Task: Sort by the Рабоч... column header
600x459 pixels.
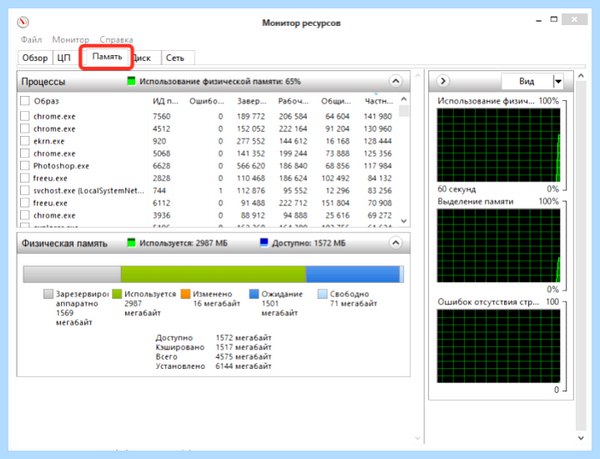Action: point(293,101)
